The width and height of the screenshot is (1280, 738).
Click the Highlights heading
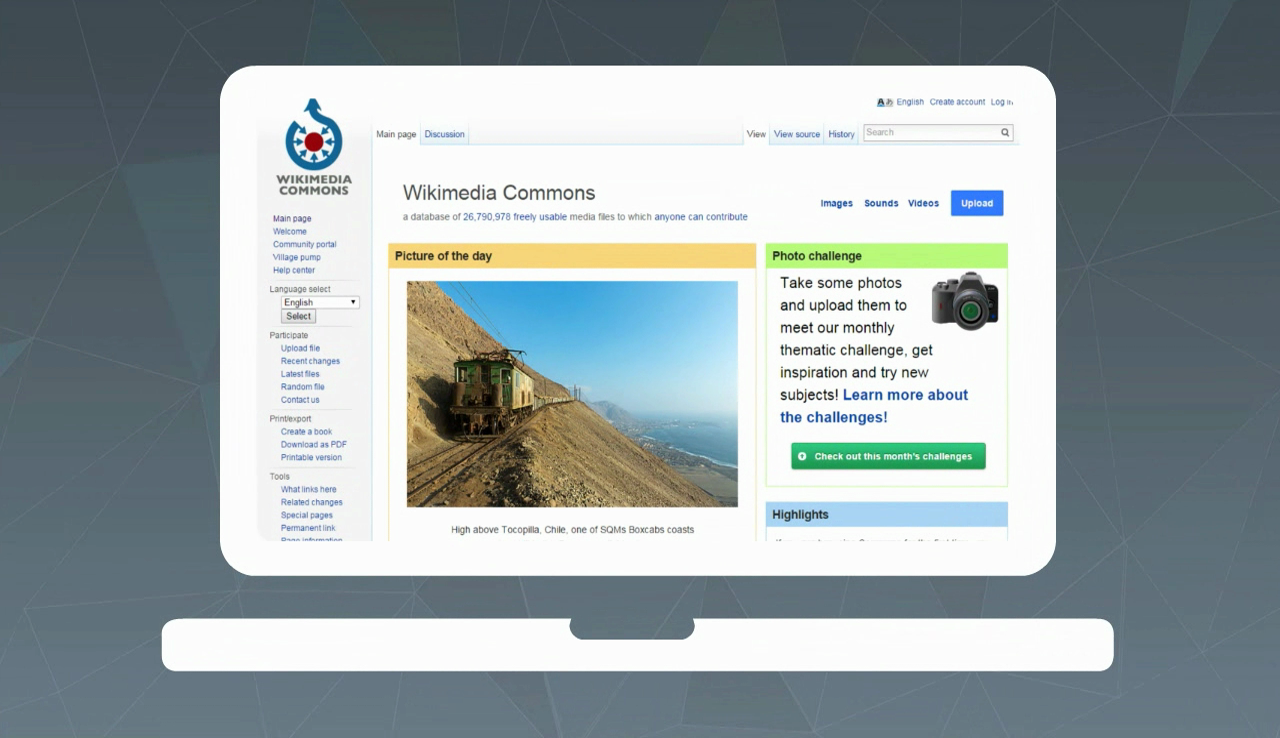(x=800, y=515)
